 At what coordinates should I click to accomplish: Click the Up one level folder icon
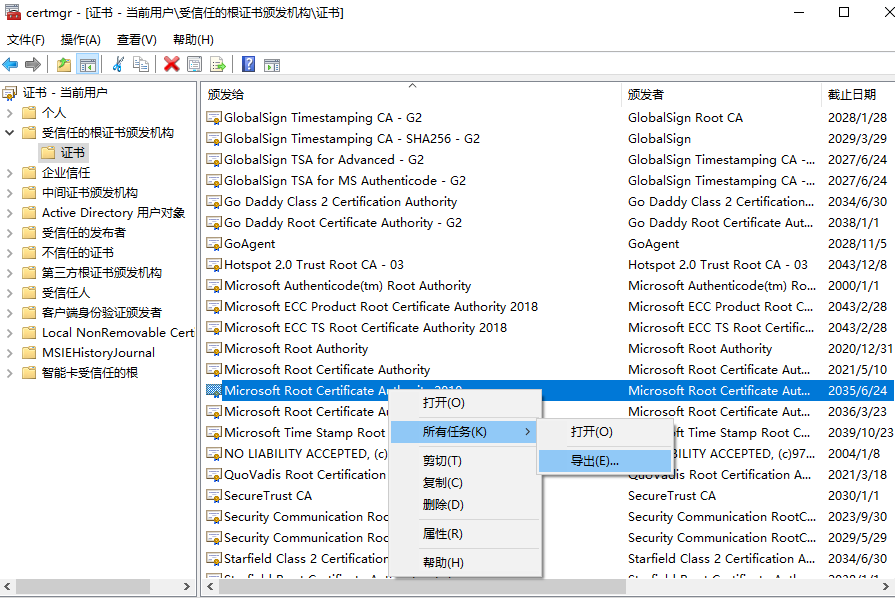(x=64, y=64)
